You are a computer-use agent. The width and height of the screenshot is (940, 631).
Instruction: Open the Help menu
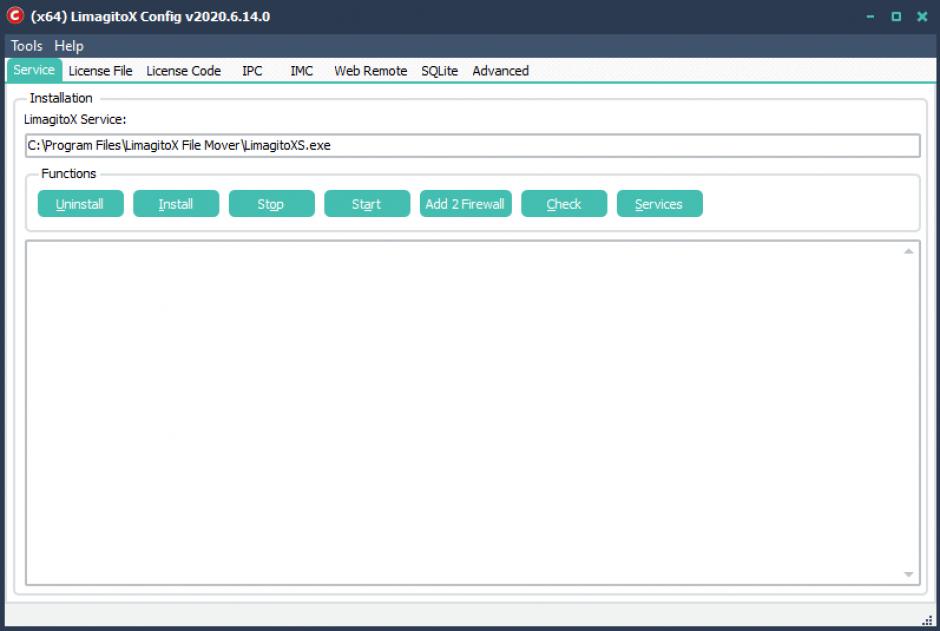69,46
